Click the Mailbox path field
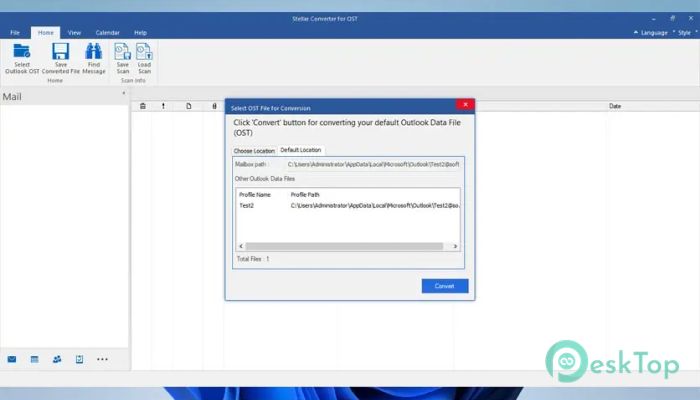700x400 pixels. [x=373, y=164]
